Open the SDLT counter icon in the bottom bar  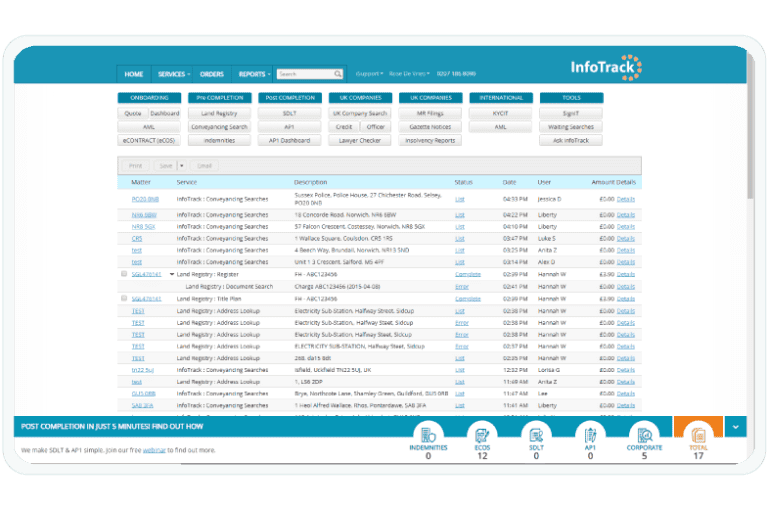(536, 435)
